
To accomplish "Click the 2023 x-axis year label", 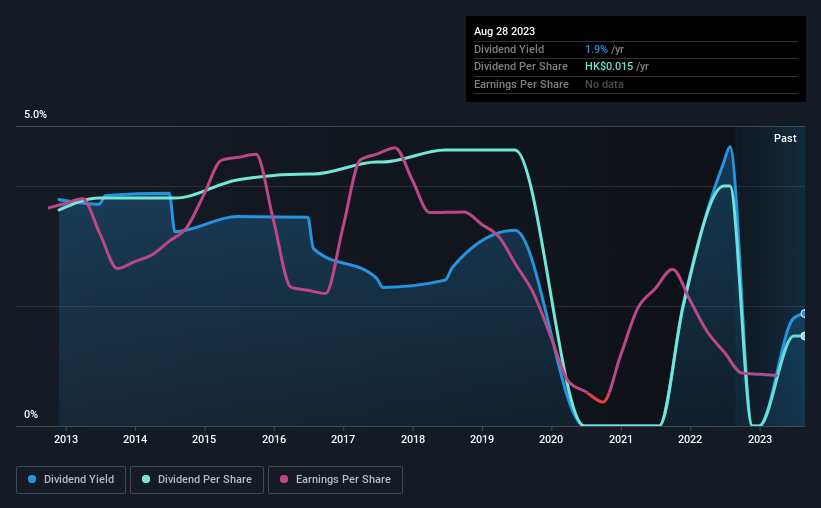I will 759,439.
